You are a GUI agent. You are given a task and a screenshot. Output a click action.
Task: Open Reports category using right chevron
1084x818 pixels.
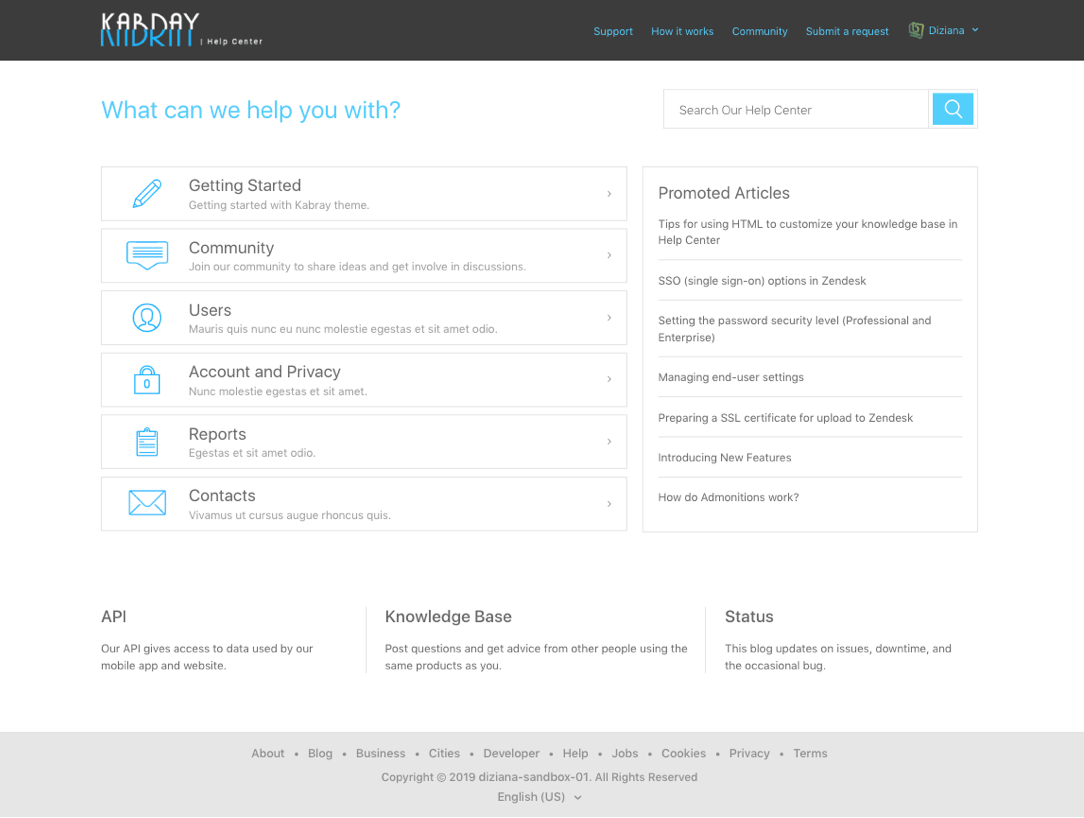[609, 442]
